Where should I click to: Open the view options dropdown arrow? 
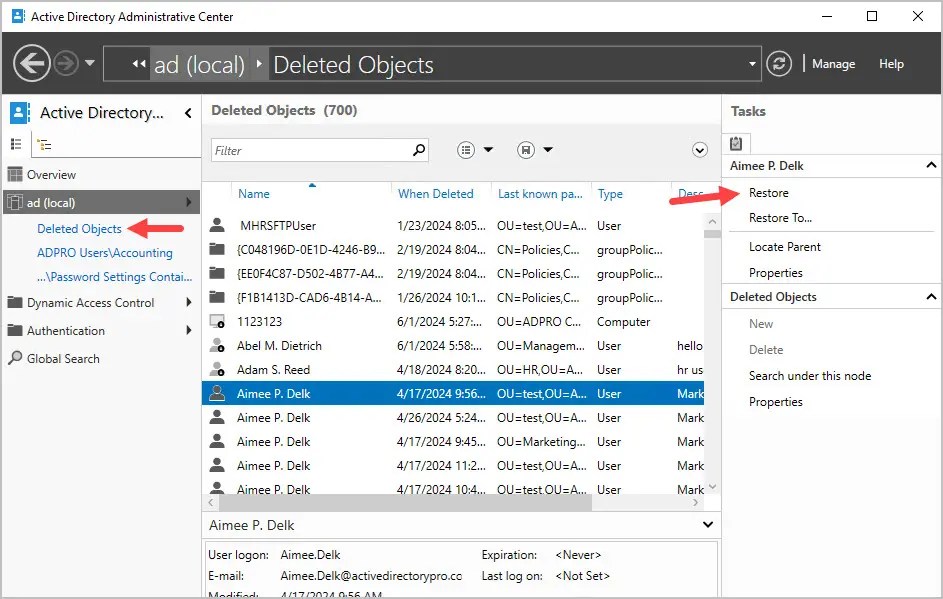[x=488, y=150]
